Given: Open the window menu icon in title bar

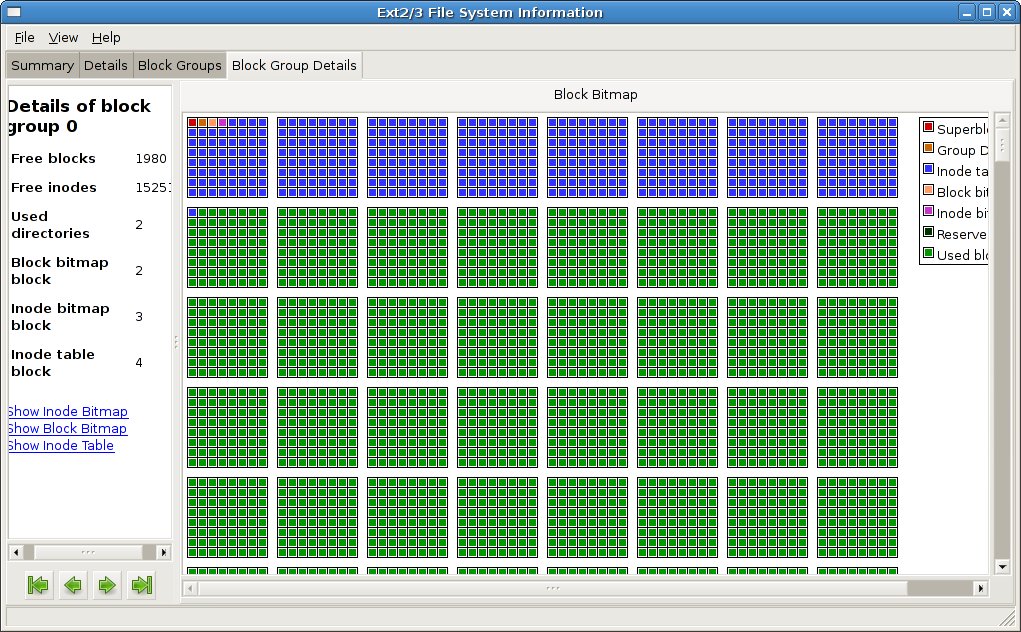Looking at the screenshot, I should point(14,12).
